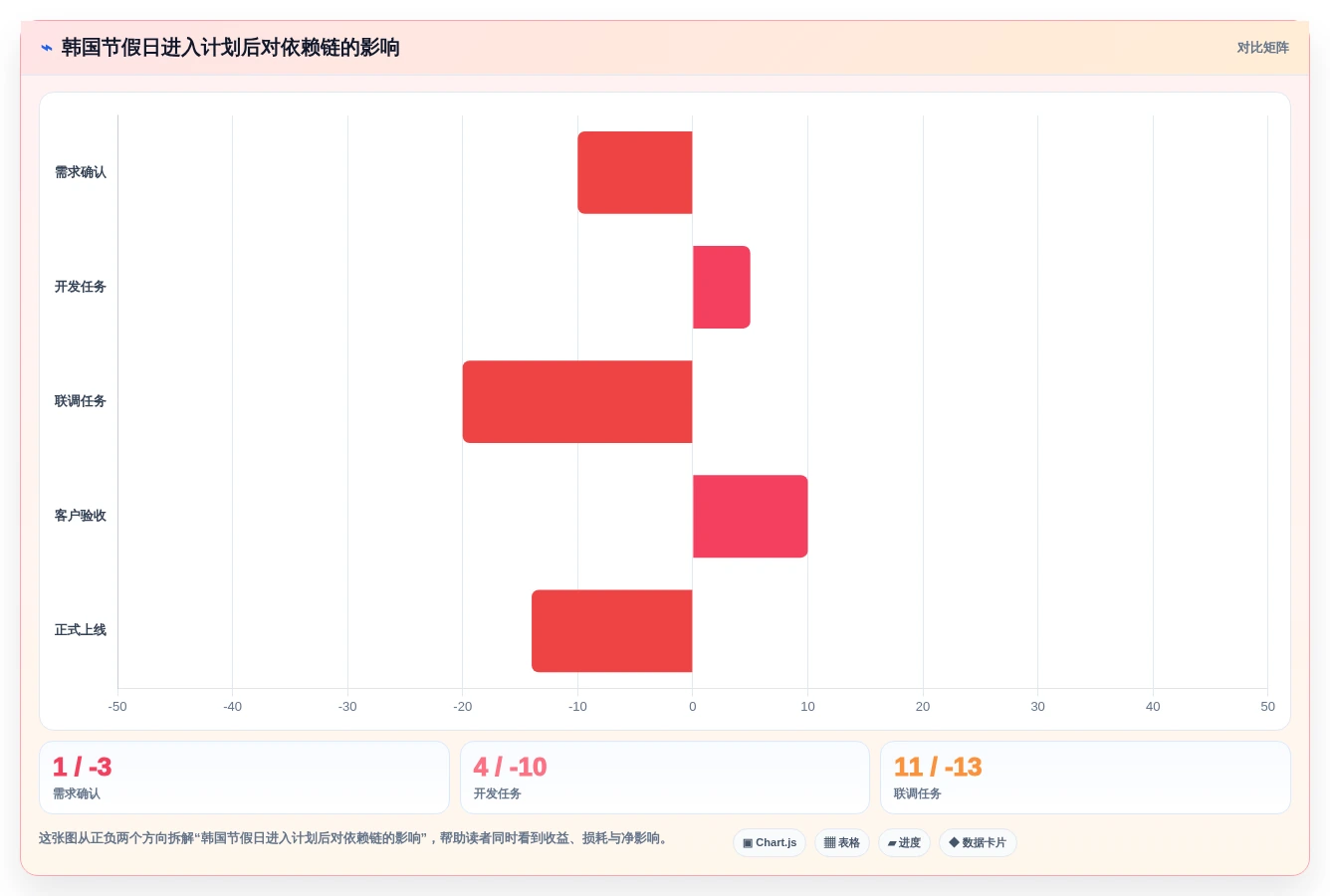Click the 需求确认 red bar

click(635, 172)
